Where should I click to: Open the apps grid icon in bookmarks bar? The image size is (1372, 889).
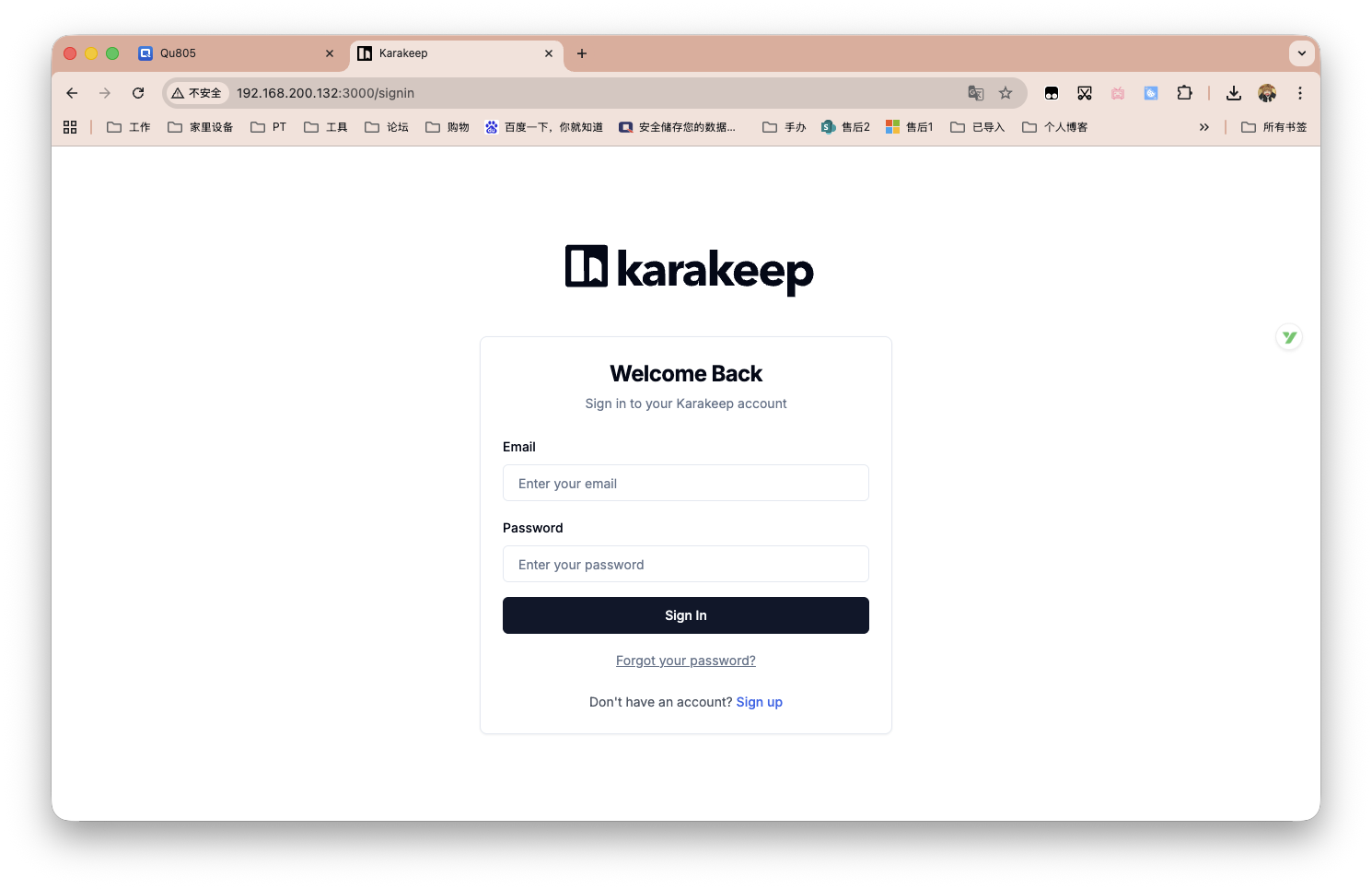[70, 127]
